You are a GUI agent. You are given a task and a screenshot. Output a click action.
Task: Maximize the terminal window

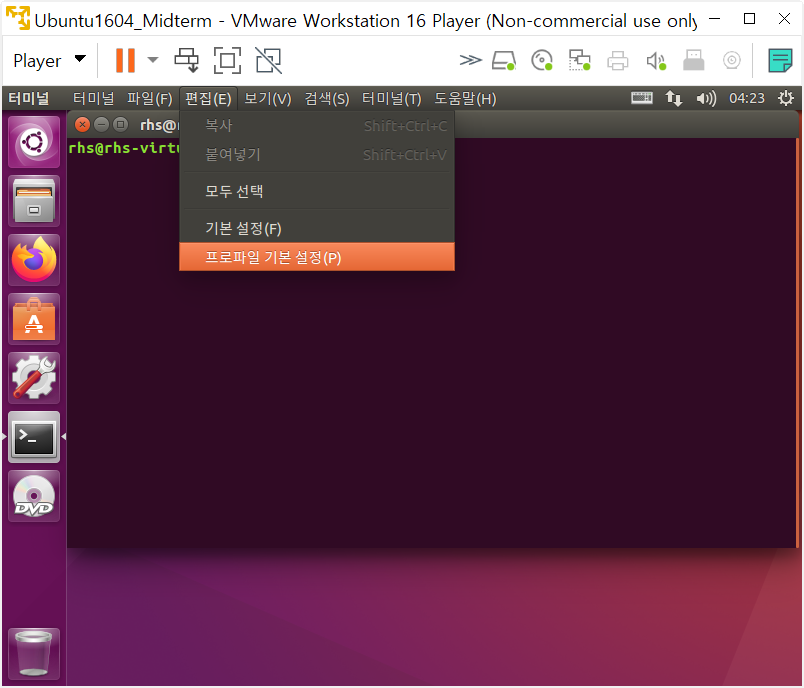coord(120,125)
